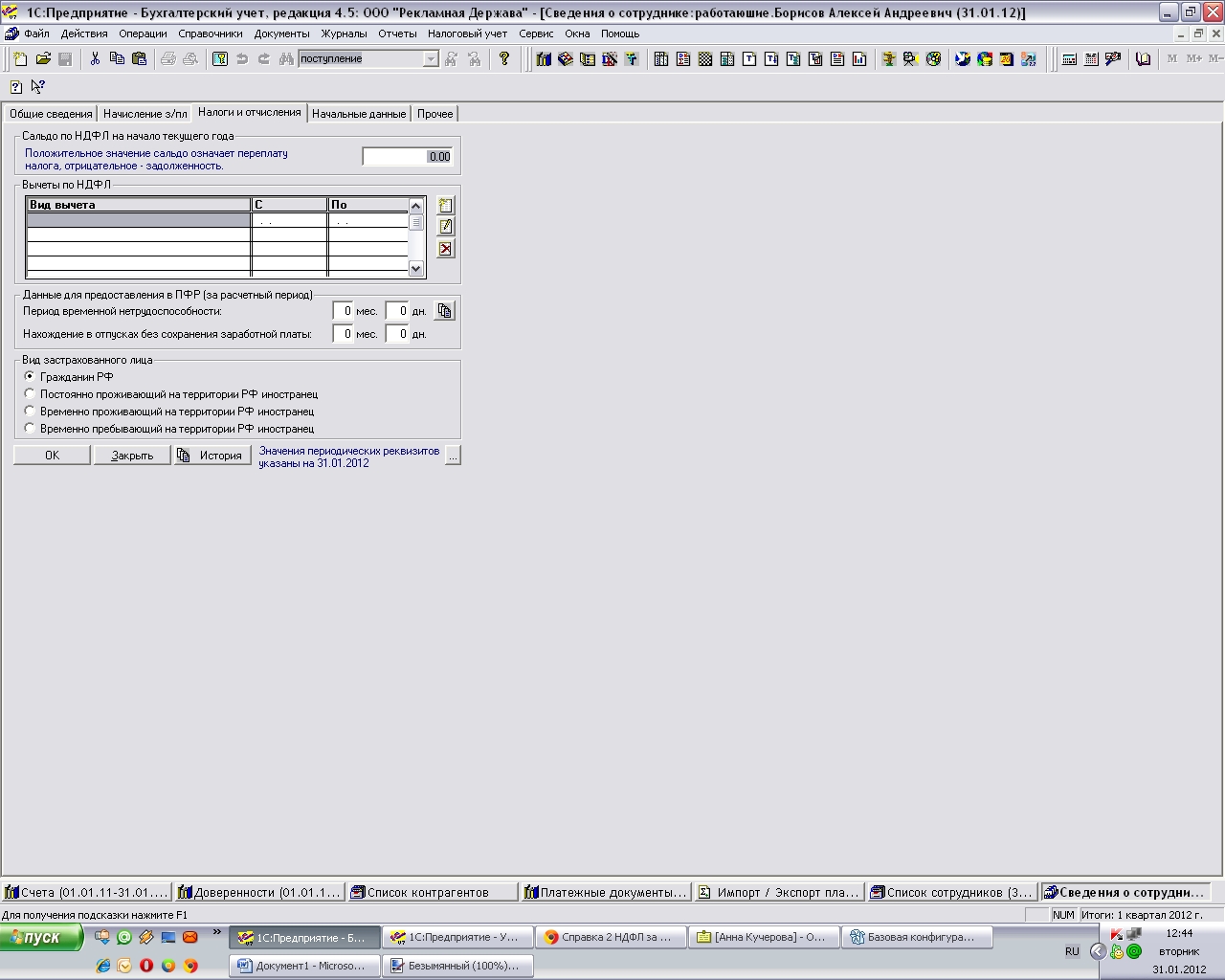This screenshot has width=1225, height=980.
Task: Switch to 'Начисление з/пл' tab
Action: (x=145, y=114)
